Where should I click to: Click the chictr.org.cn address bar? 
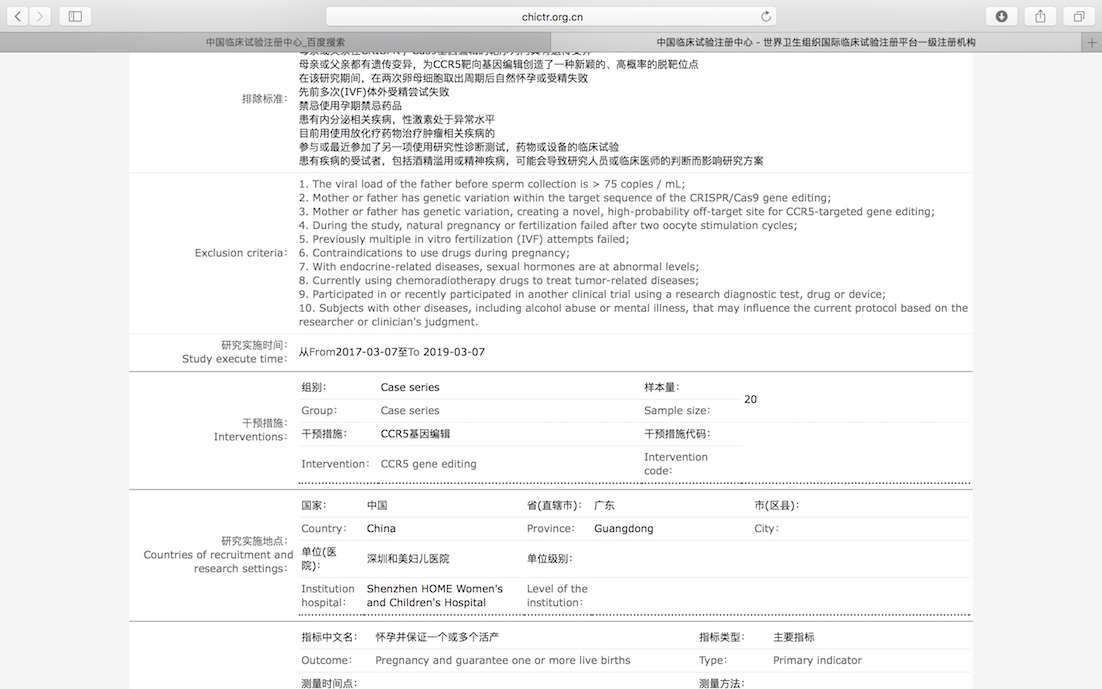[x=551, y=16]
